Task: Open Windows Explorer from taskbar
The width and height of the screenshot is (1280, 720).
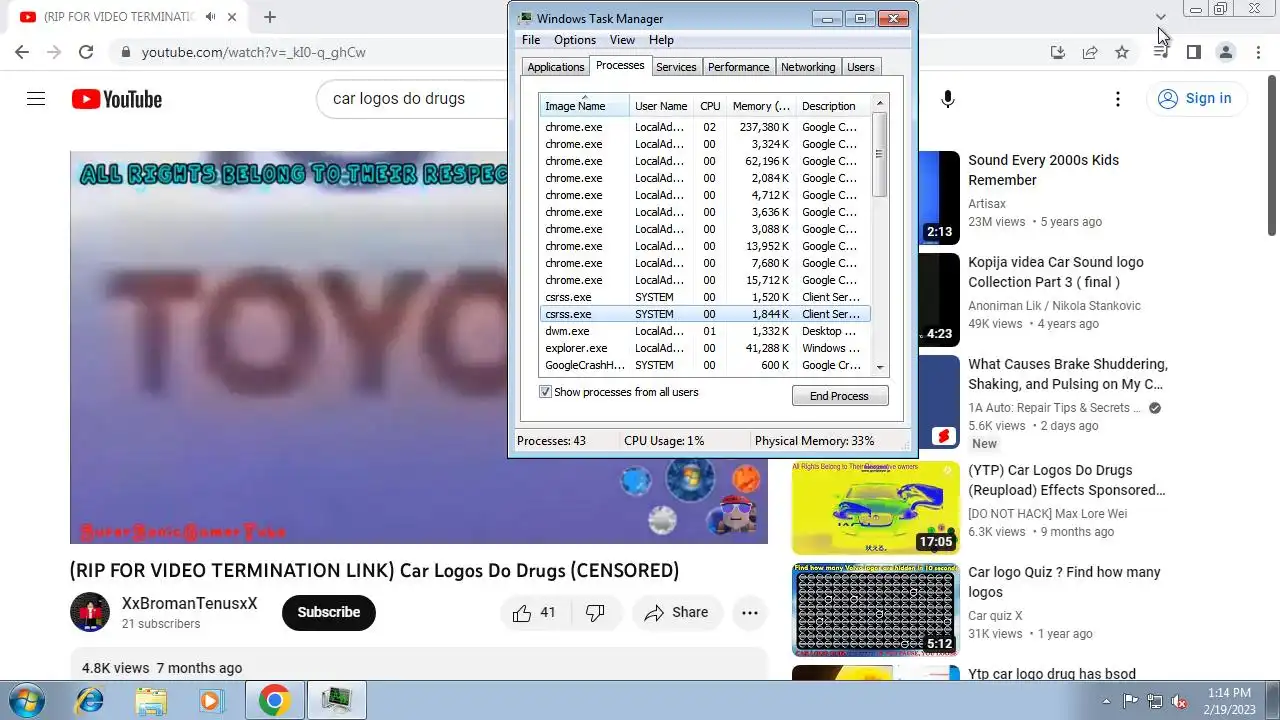Action: point(151,701)
